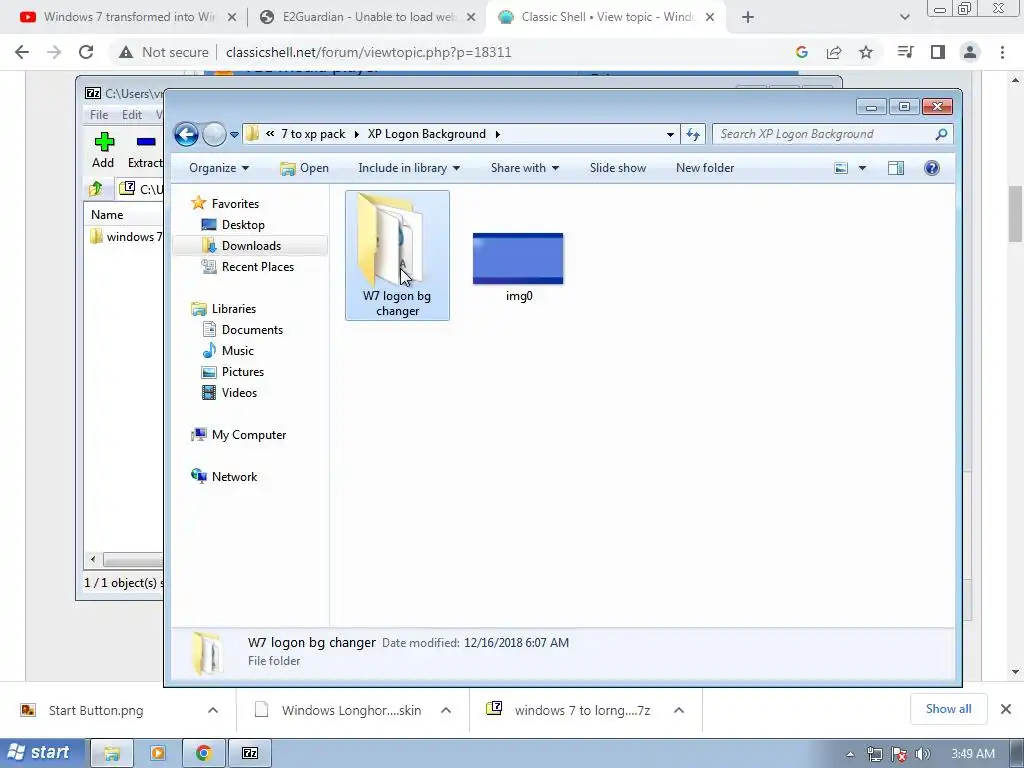Expand Share with menu

point(525,168)
